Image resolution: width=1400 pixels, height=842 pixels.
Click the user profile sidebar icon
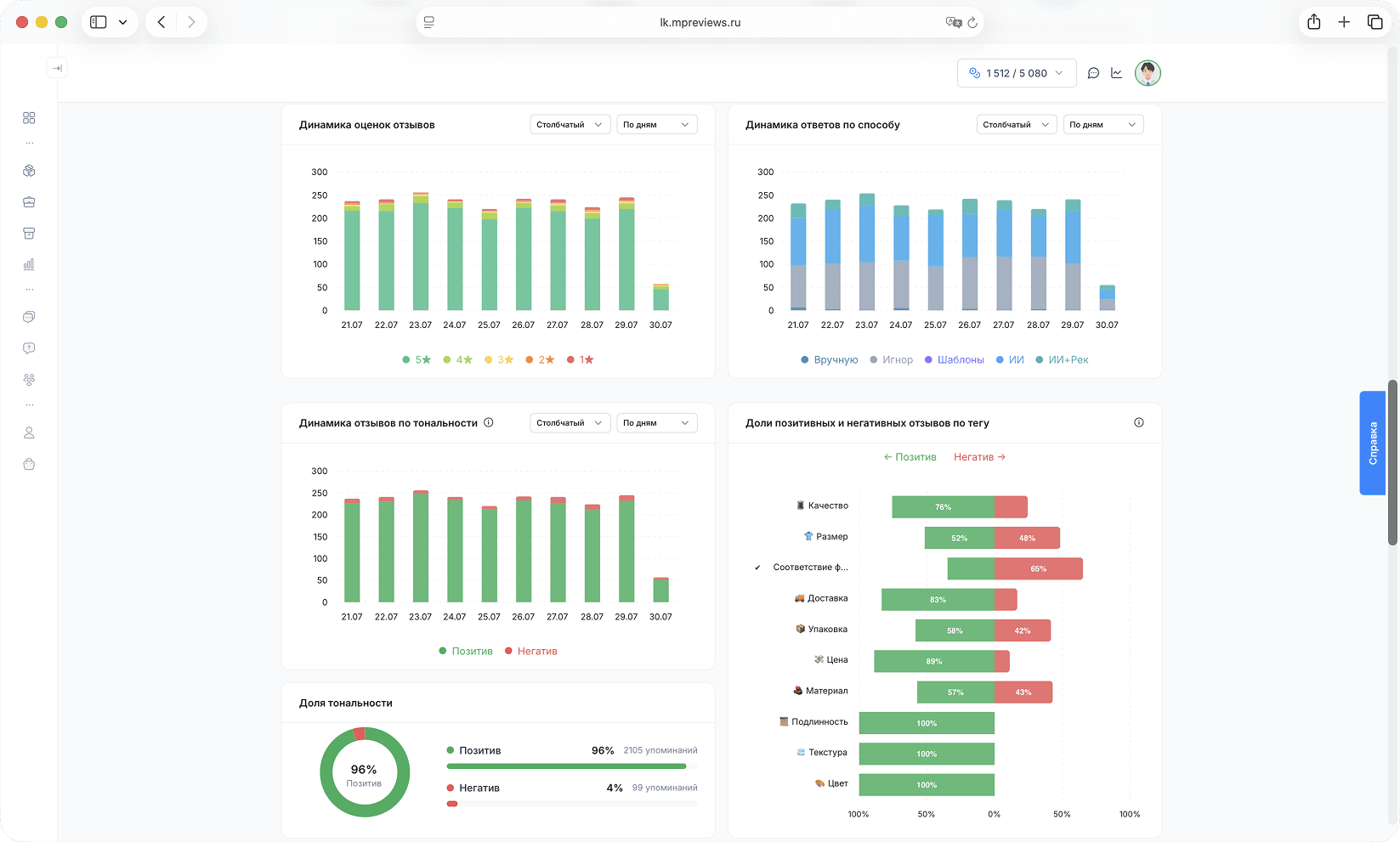point(29,432)
